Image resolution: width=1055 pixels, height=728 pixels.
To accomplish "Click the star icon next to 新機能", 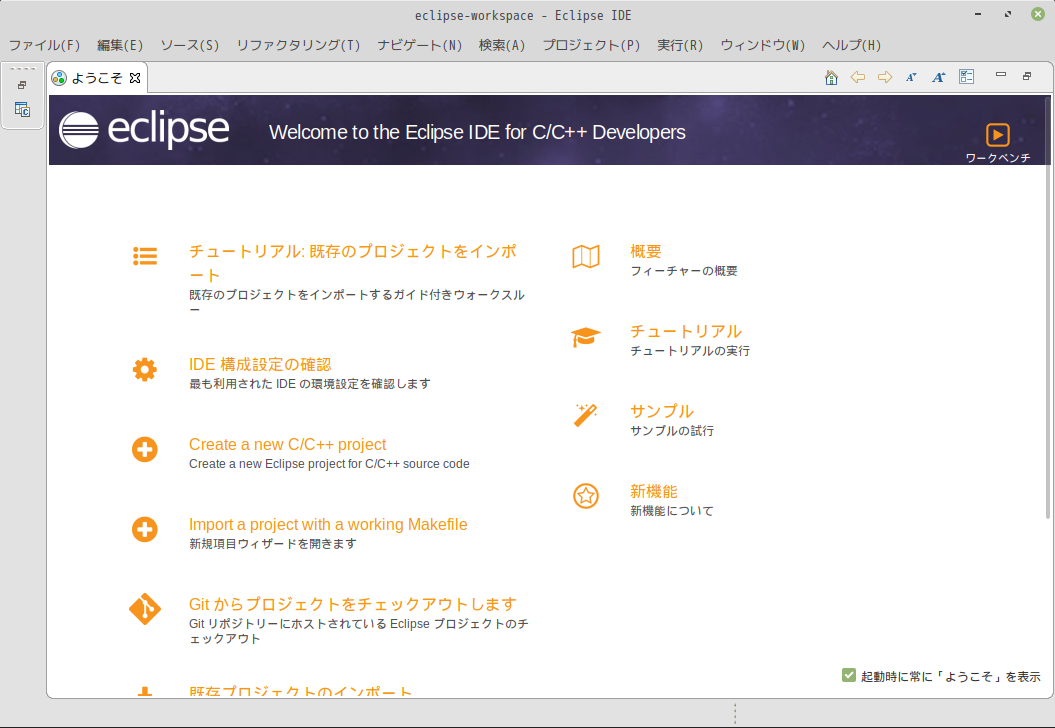I will [586, 496].
